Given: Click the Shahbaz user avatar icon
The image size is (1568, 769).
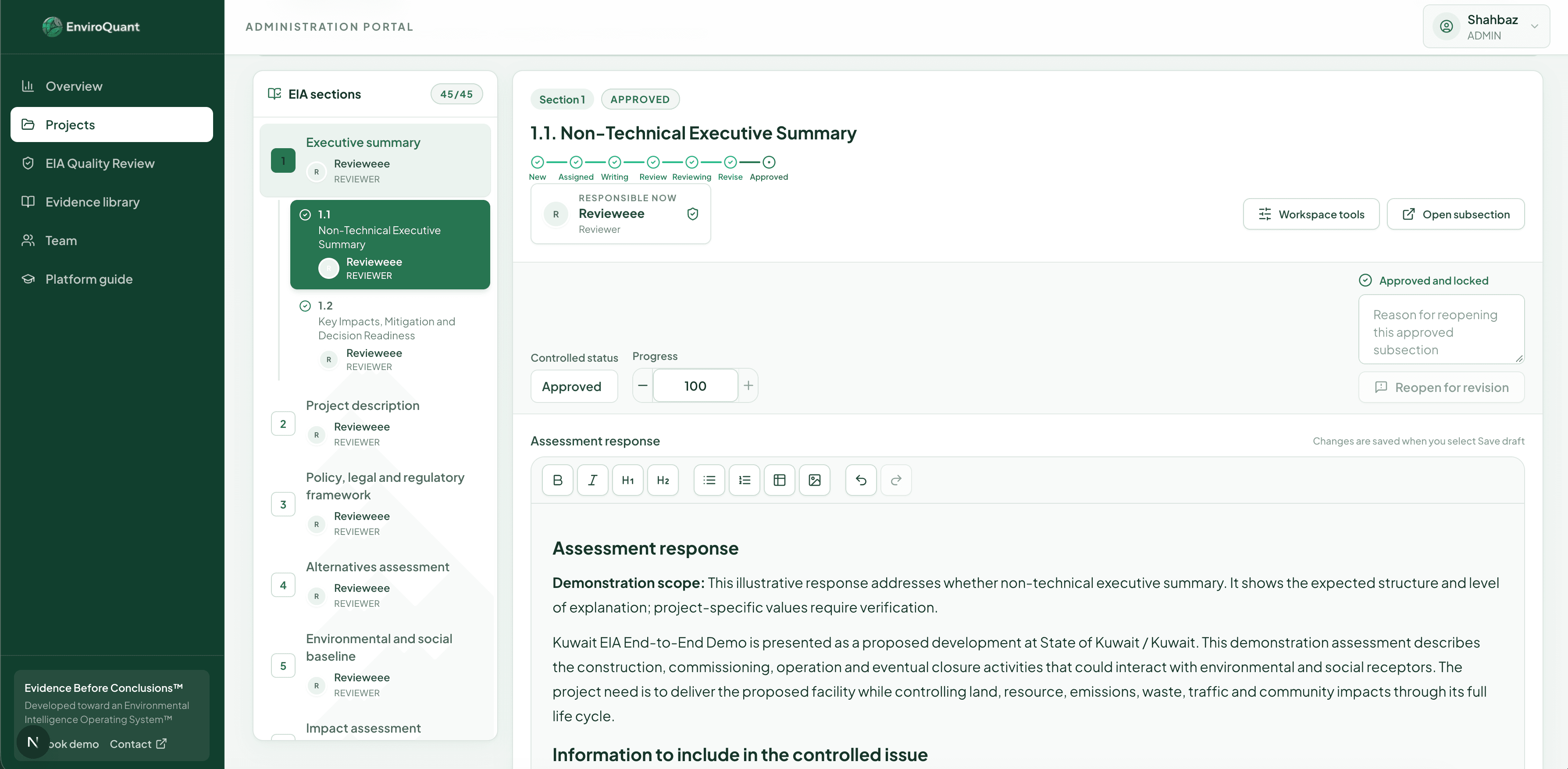Looking at the screenshot, I should (1446, 26).
